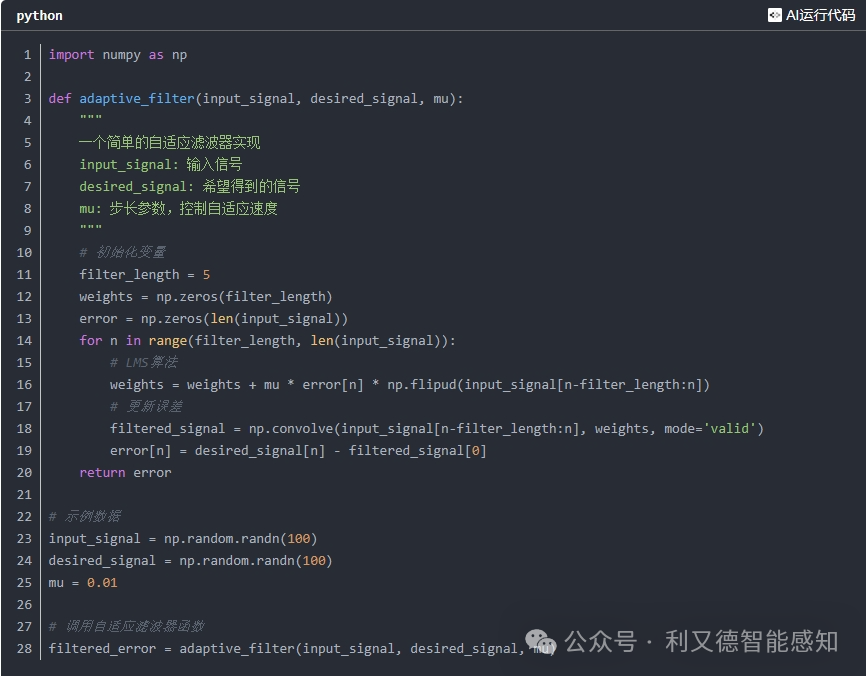Click line number 1
866x676 pixels.
pyautogui.click(x=28, y=55)
